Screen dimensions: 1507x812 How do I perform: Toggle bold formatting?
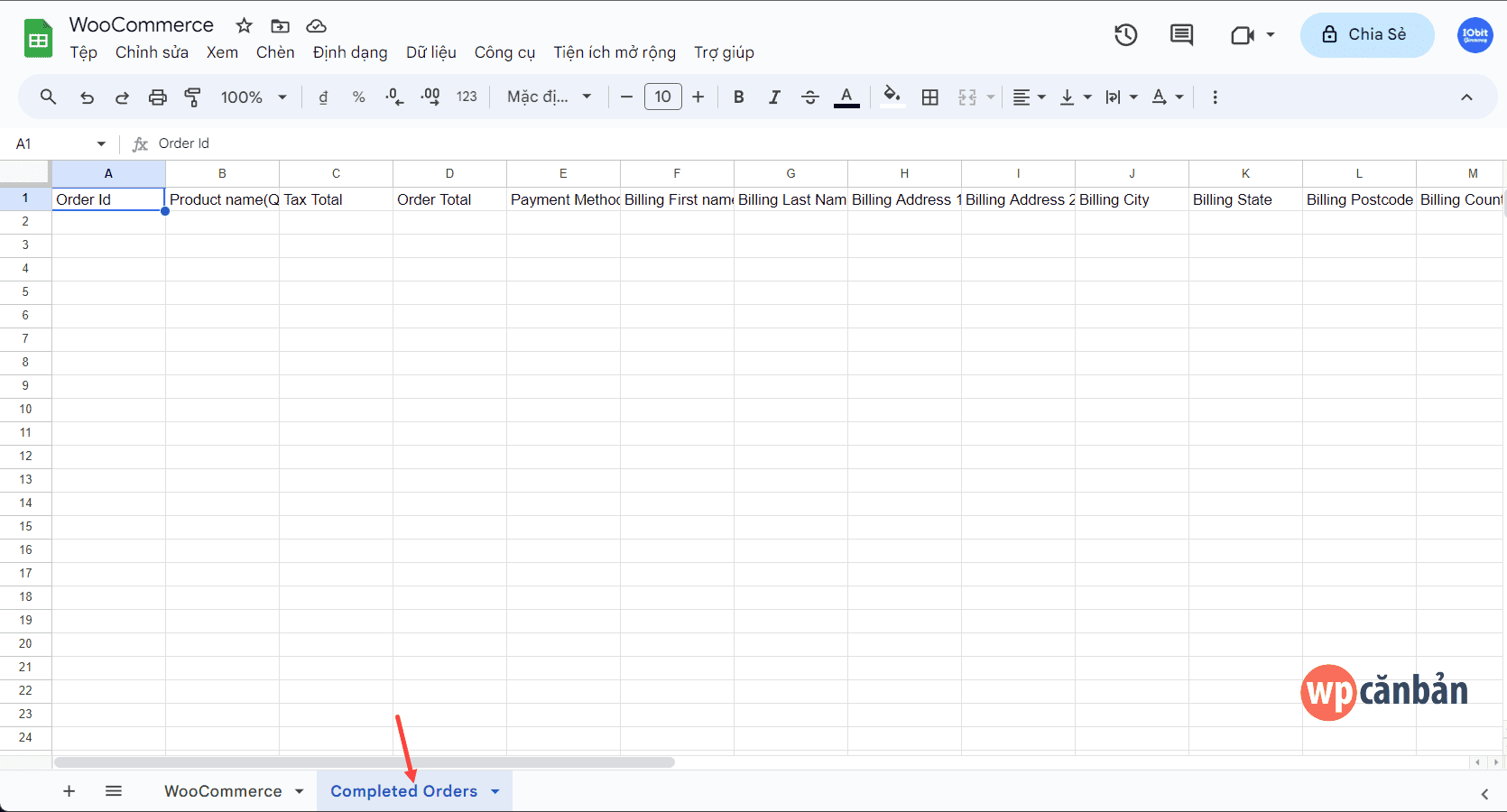point(738,97)
